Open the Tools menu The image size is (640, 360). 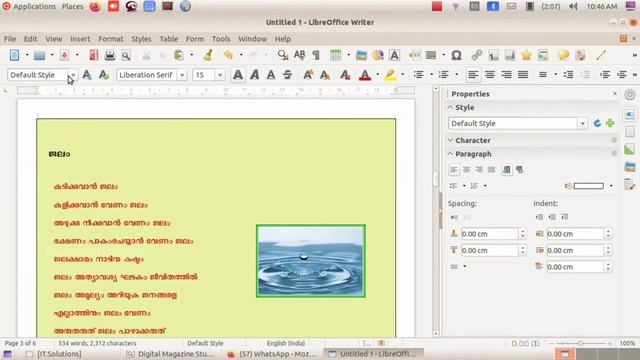click(221, 39)
